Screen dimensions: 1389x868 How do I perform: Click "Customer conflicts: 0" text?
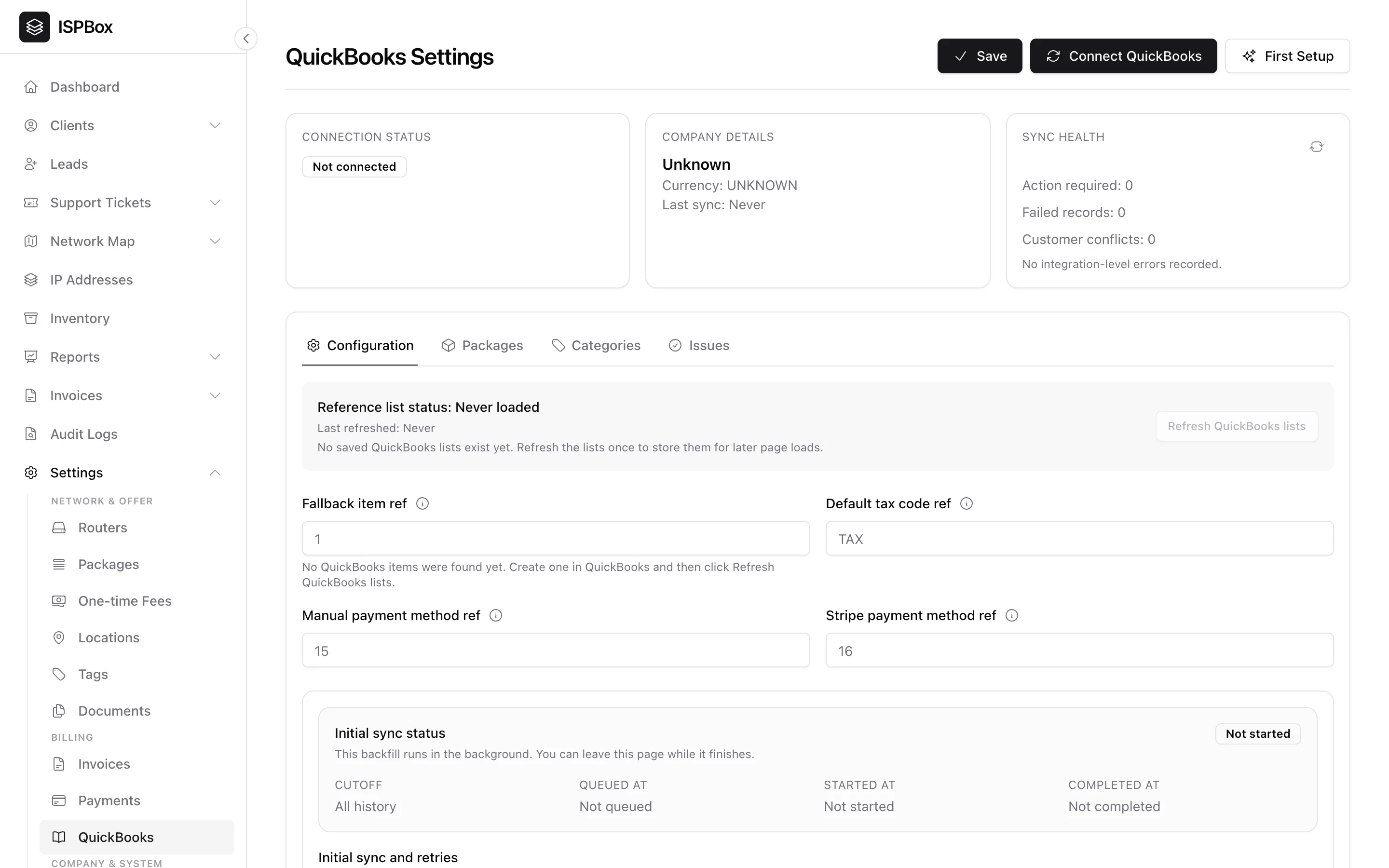[1088, 239]
